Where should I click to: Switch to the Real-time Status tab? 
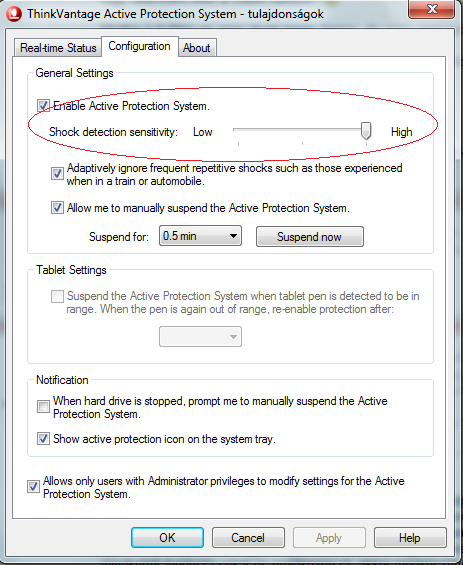[58, 48]
